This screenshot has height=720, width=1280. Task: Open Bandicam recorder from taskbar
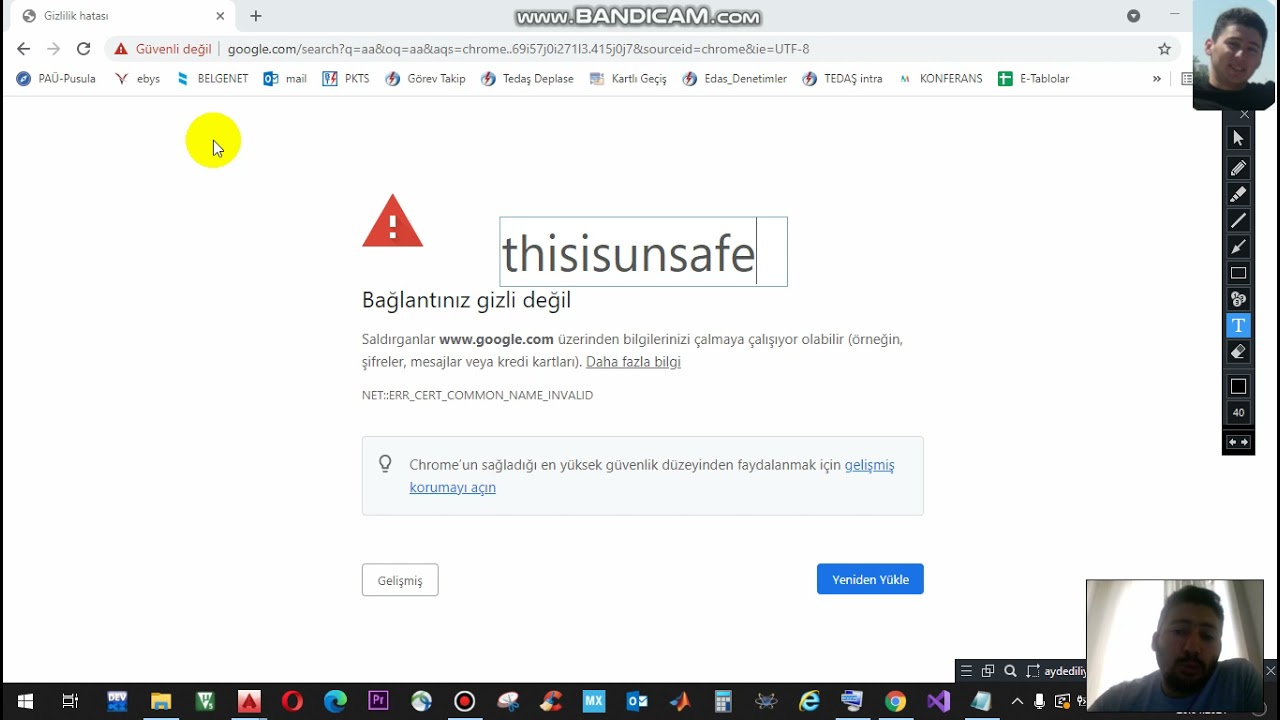(464, 701)
